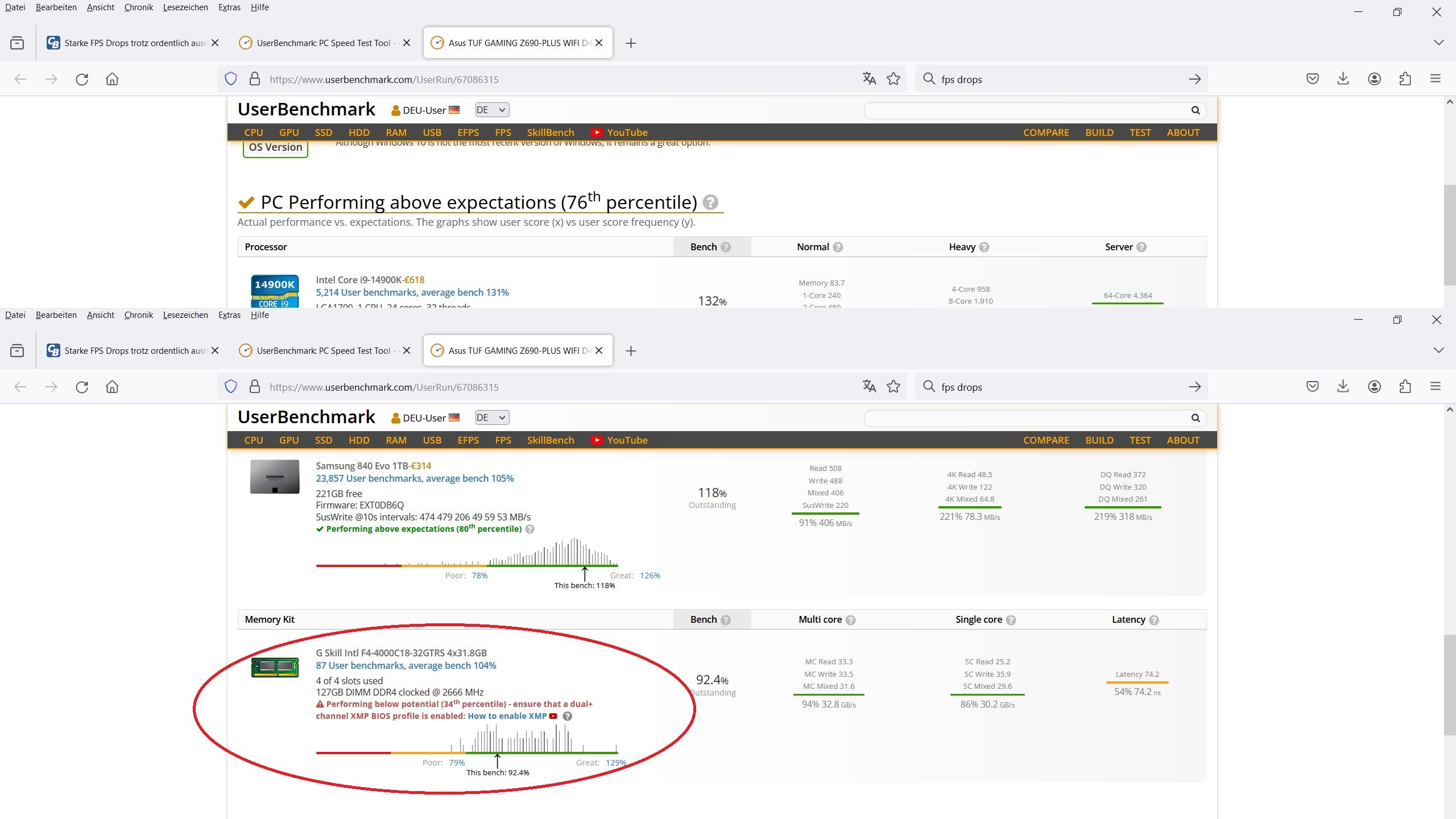Open BUILD in upper UserBenchmark nav
The image size is (1456, 819).
(x=1099, y=133)
